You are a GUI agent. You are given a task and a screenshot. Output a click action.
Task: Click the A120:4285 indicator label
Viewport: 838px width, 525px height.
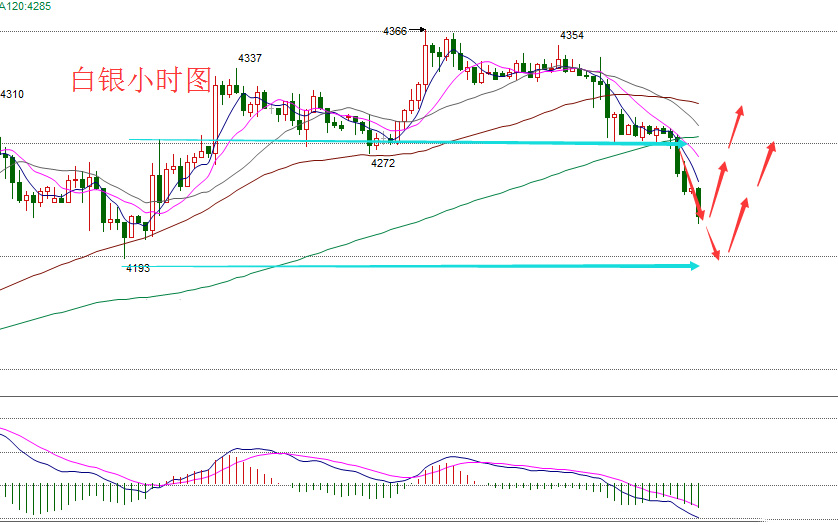[26, 7]
